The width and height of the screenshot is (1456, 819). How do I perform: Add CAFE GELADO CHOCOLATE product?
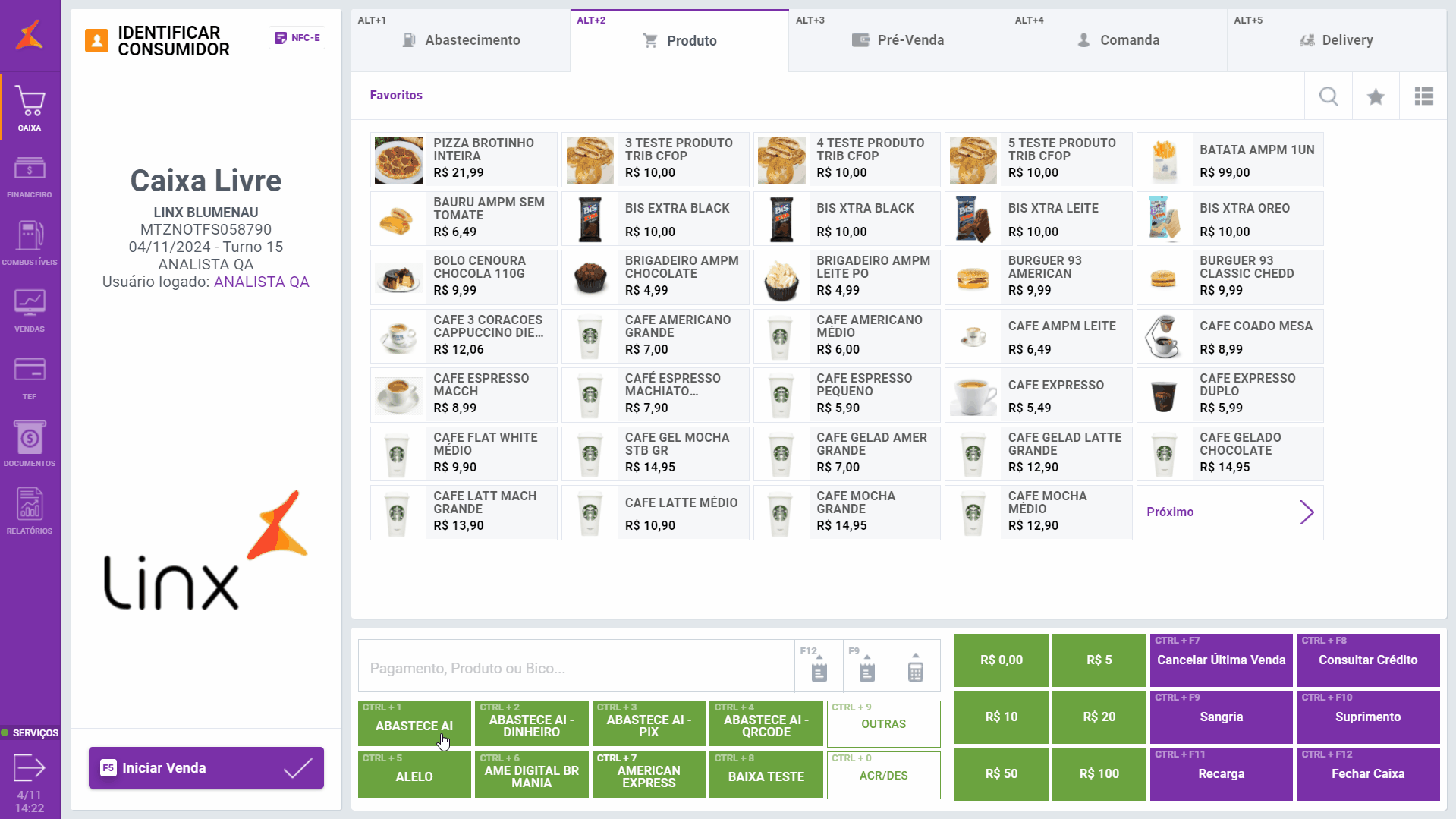1230,455
